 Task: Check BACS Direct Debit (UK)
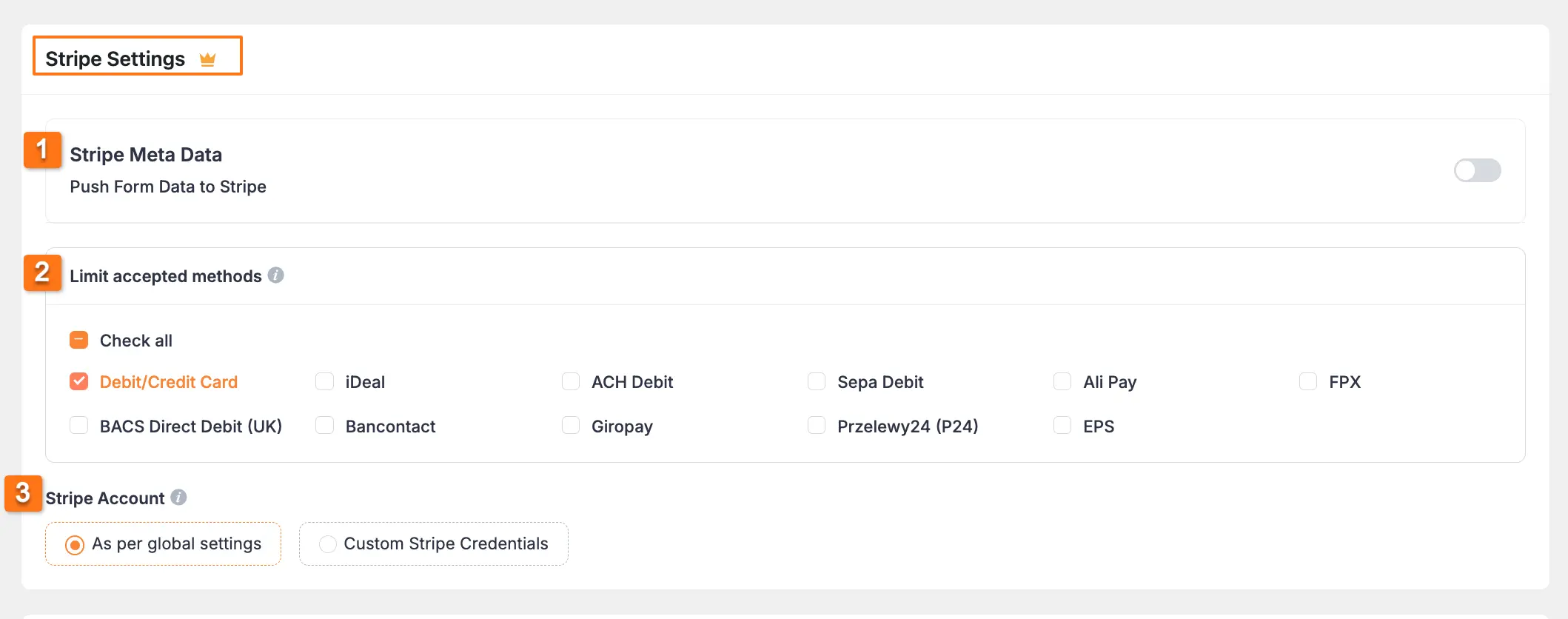click(78, 426)
